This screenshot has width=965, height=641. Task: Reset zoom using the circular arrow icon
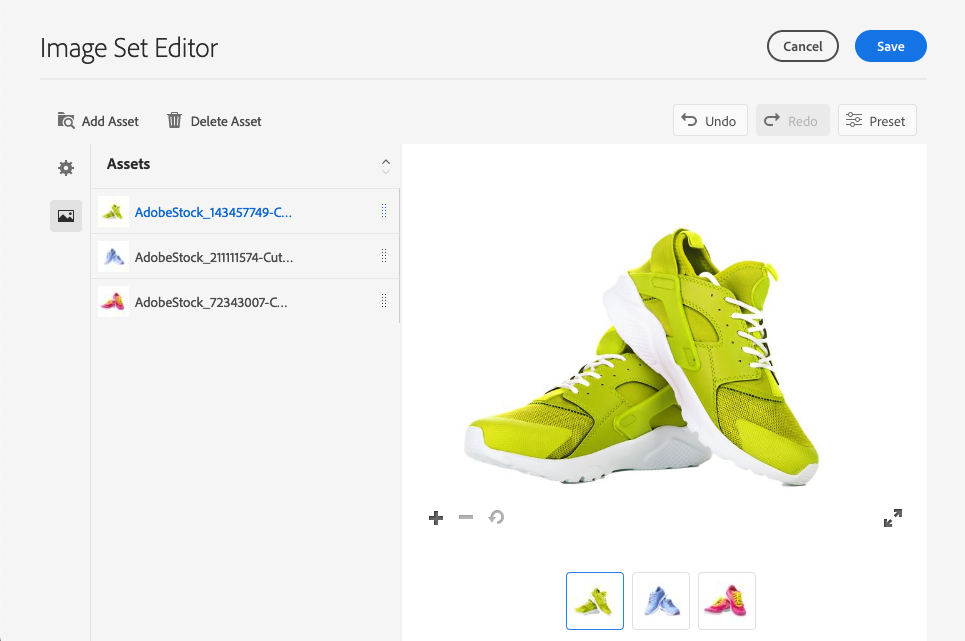pyautogui.click(x=496, y=517)
